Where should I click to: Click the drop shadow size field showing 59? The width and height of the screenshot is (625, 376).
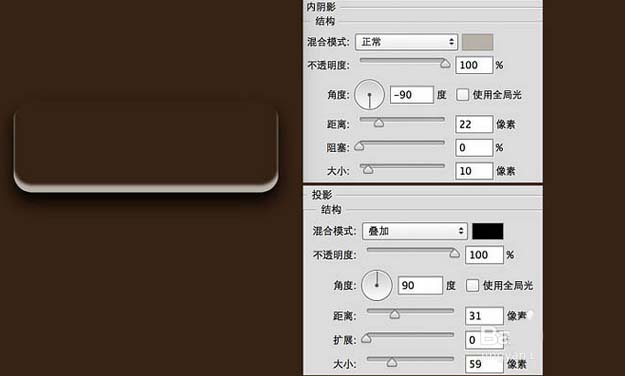tap(484, 364)
